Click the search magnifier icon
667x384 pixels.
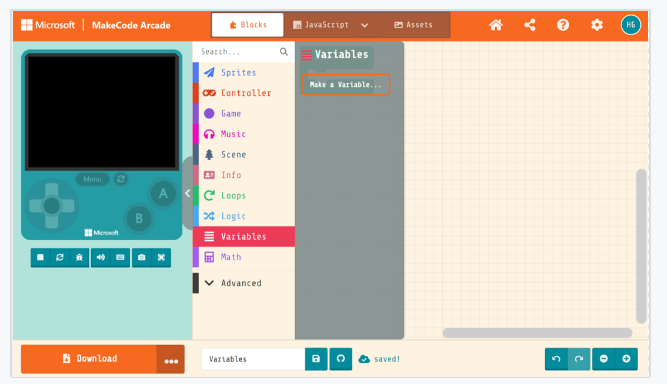[284, 52]
